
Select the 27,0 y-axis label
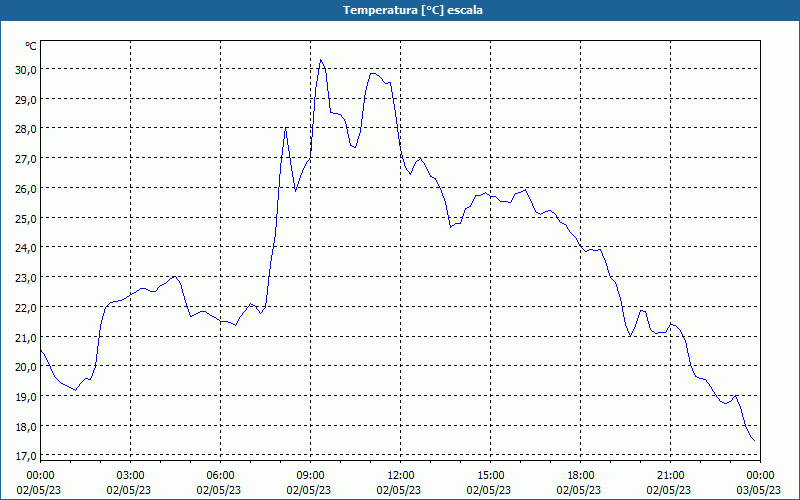26,159
